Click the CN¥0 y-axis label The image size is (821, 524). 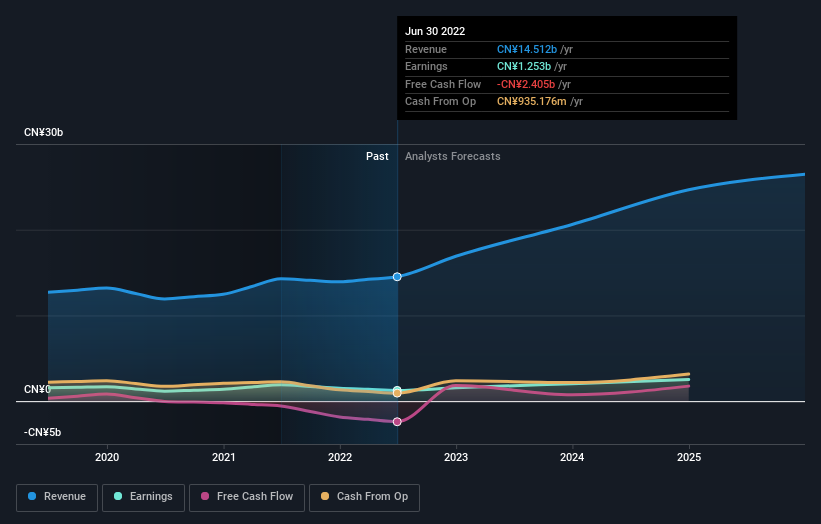pyautogui.click(x=37, y=389)
